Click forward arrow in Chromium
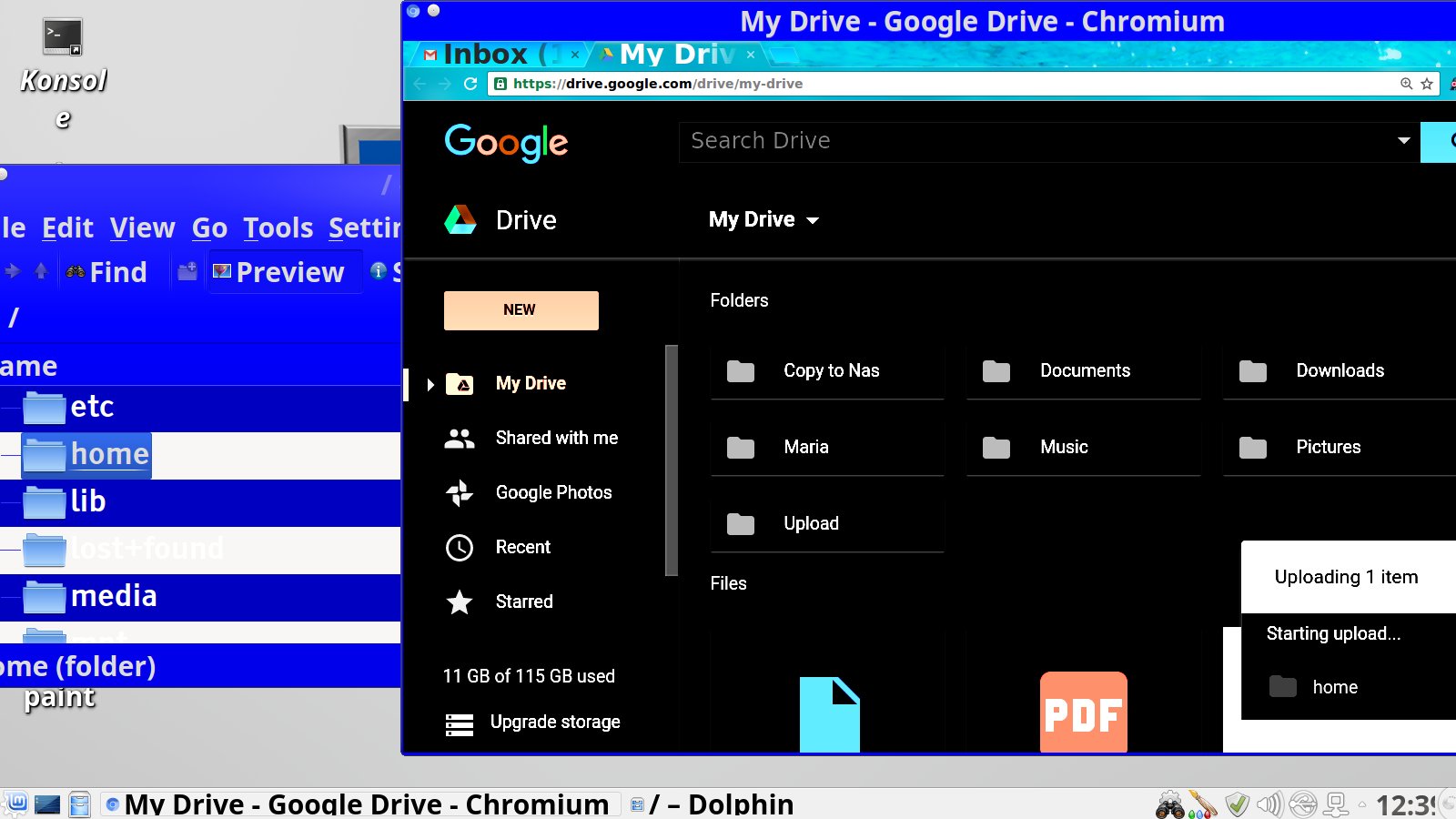 point(445,84)
